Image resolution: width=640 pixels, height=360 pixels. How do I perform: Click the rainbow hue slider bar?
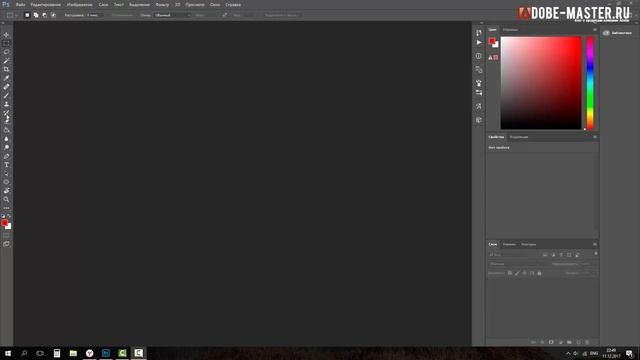[590, 83]
